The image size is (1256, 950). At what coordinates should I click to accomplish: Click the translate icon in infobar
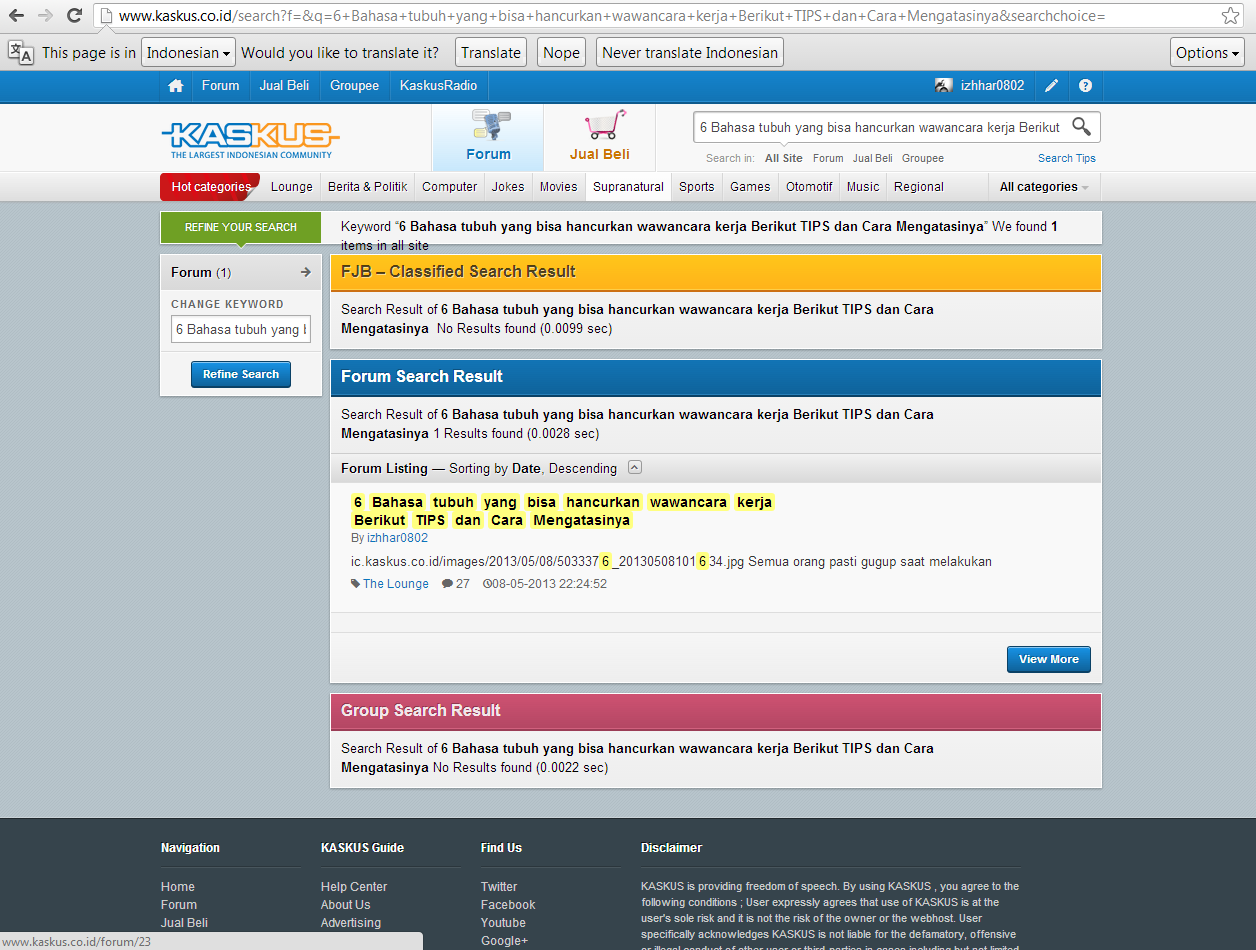[20, 53]
